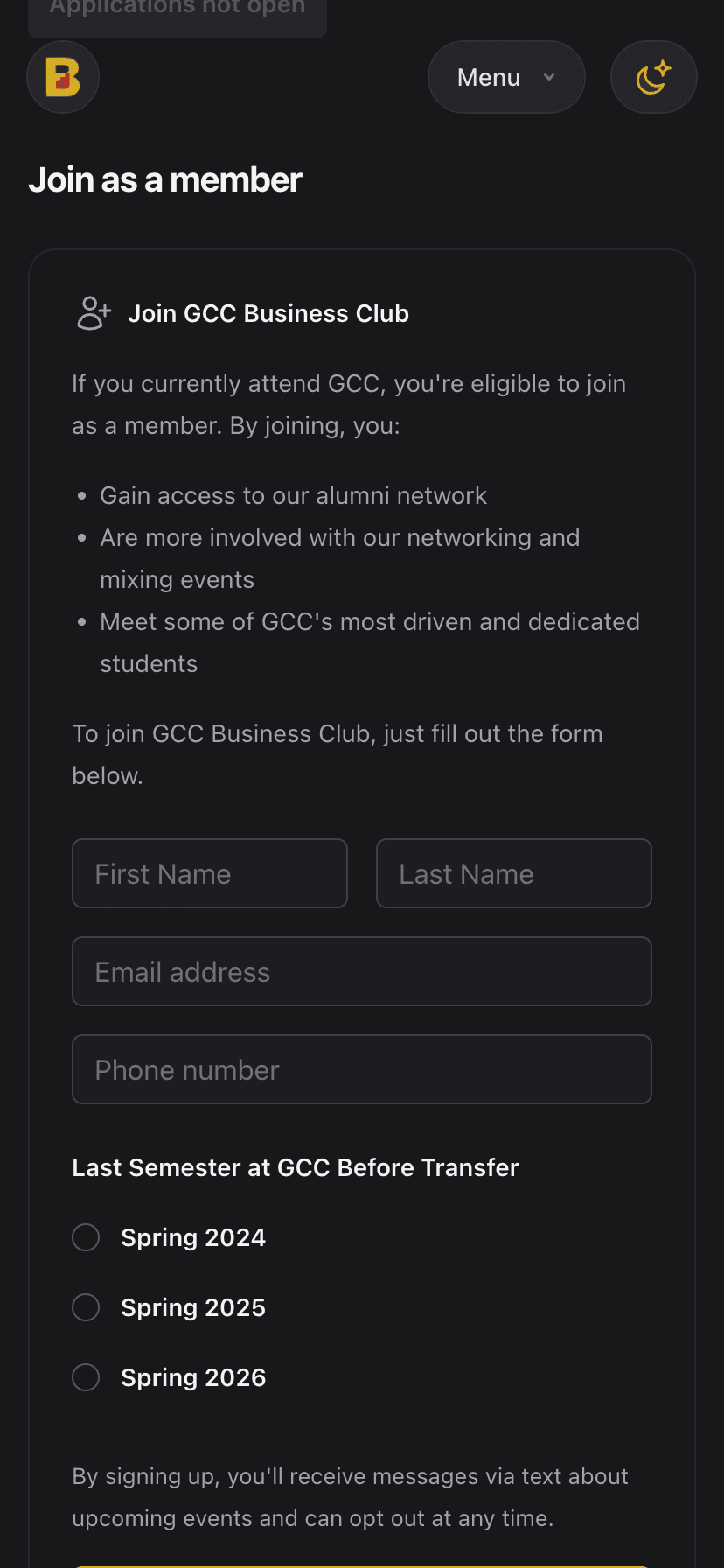The width and height of the screenshot is (724, 1568).
Task: Open the Menu text label
Action: 489,78
